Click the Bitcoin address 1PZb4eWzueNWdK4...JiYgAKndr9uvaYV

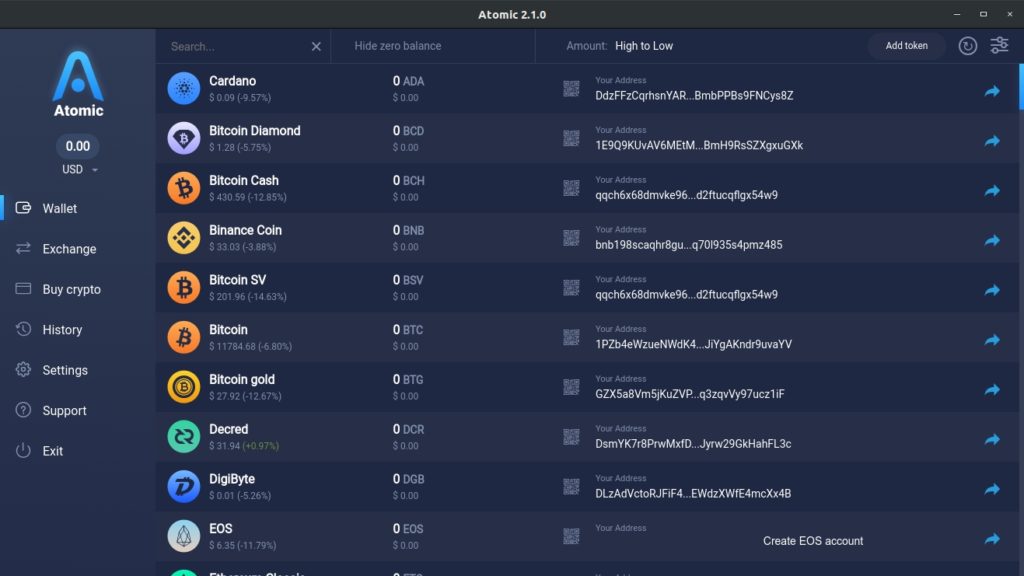694,344
